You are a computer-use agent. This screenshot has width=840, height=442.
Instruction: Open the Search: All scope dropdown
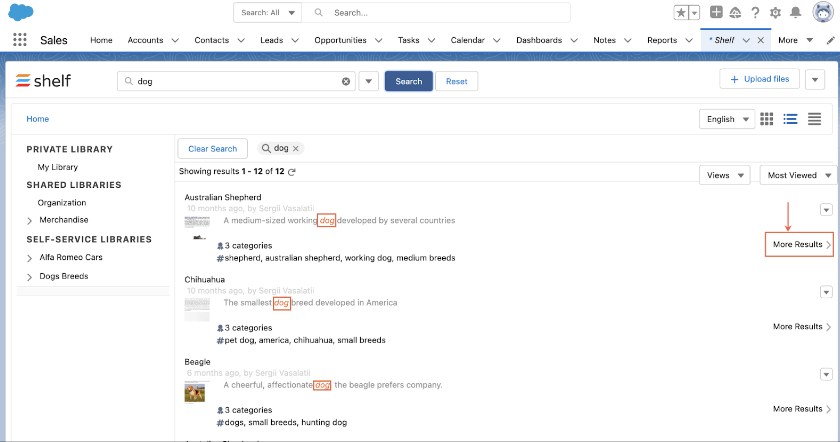click(267, 13)
